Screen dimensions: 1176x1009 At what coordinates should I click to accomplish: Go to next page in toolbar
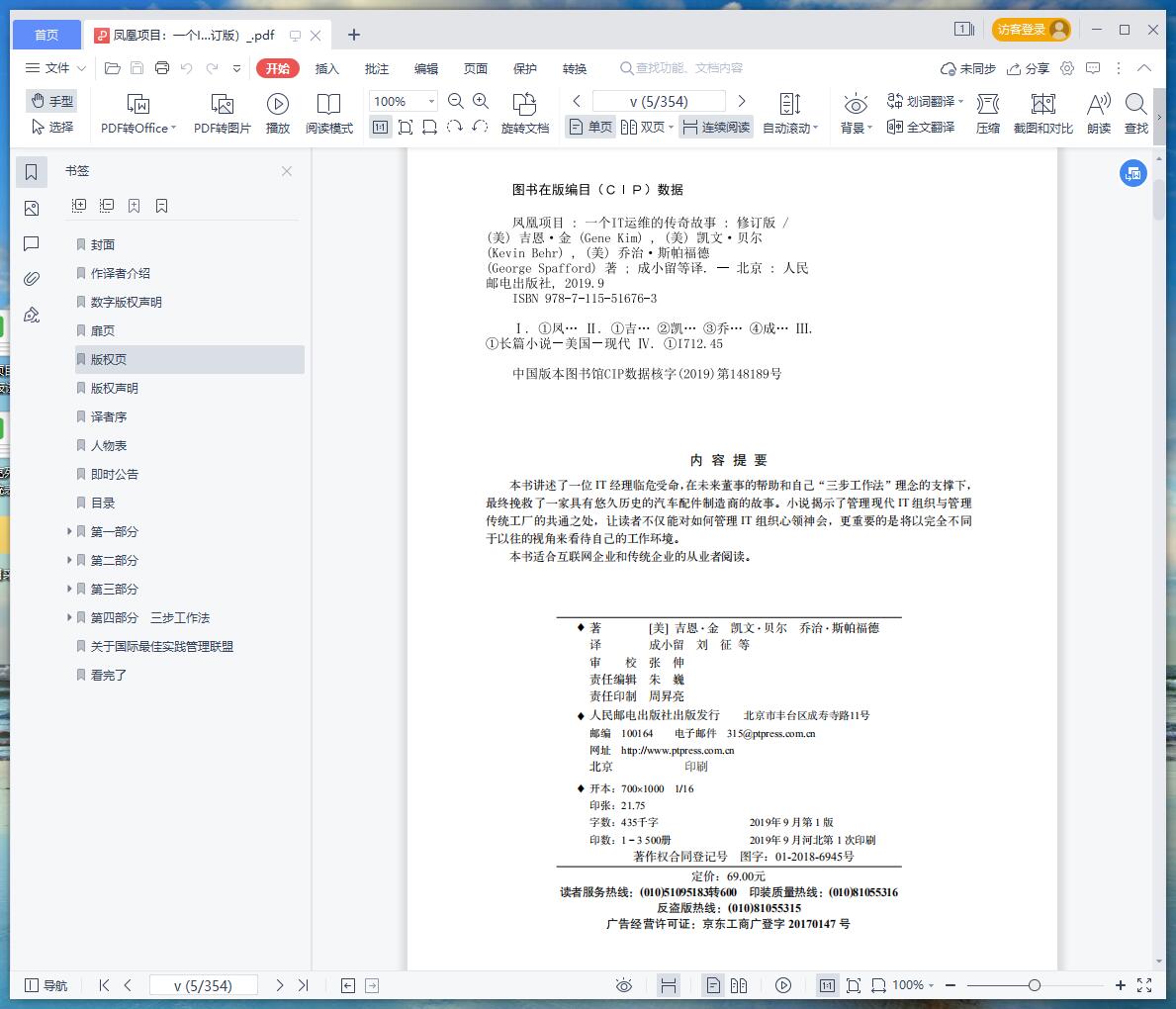(x=742, y=101)
